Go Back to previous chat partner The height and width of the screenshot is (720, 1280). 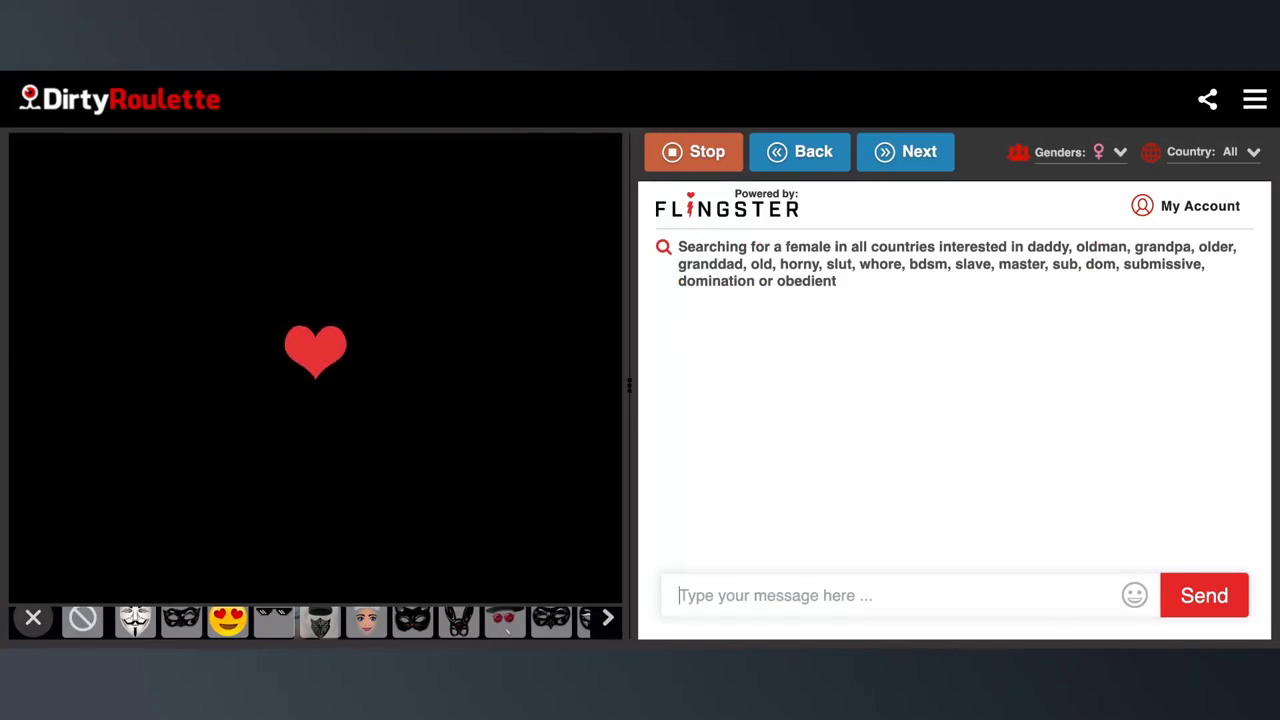pyautogui.click(x=800, y=152)
